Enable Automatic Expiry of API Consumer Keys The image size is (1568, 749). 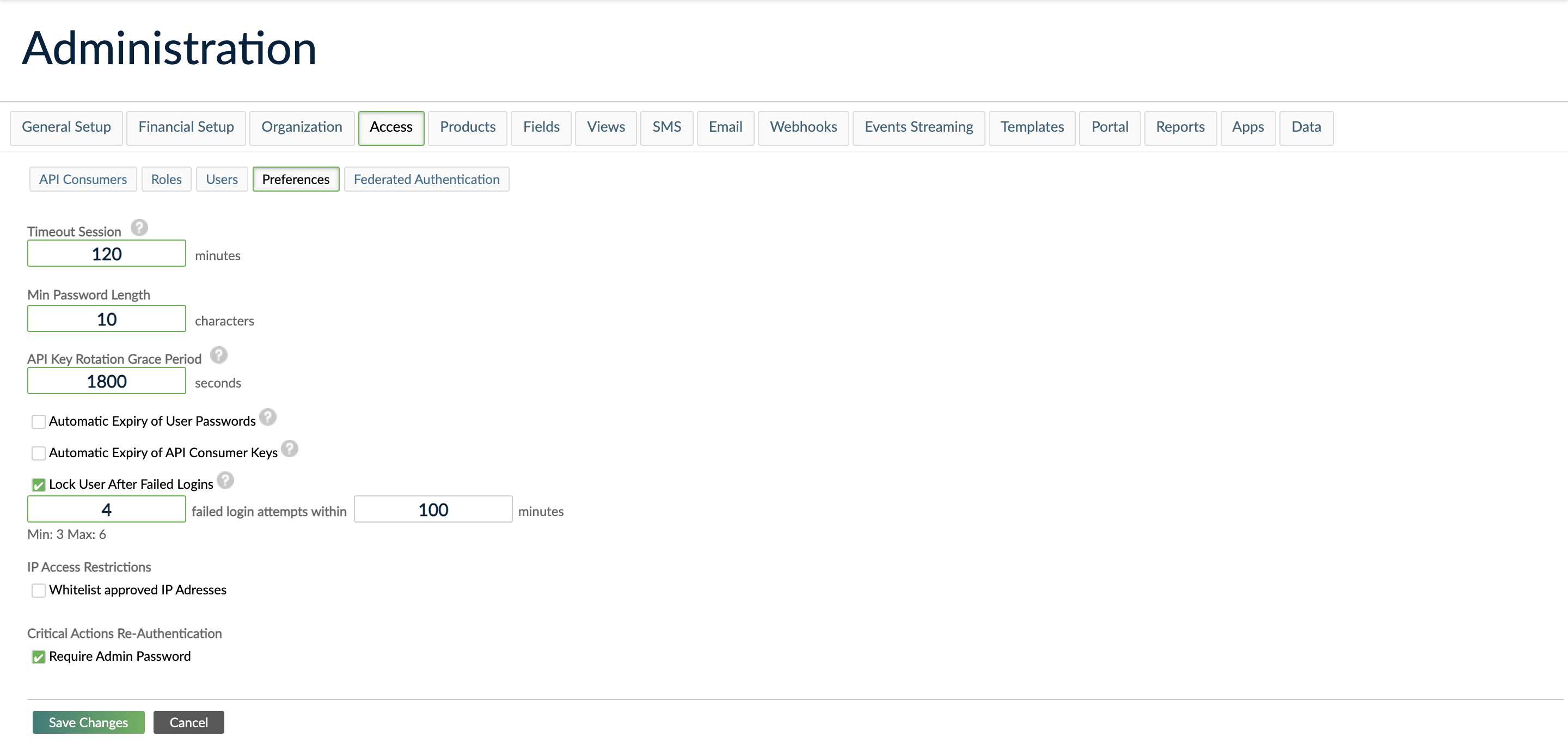(38, 453)
